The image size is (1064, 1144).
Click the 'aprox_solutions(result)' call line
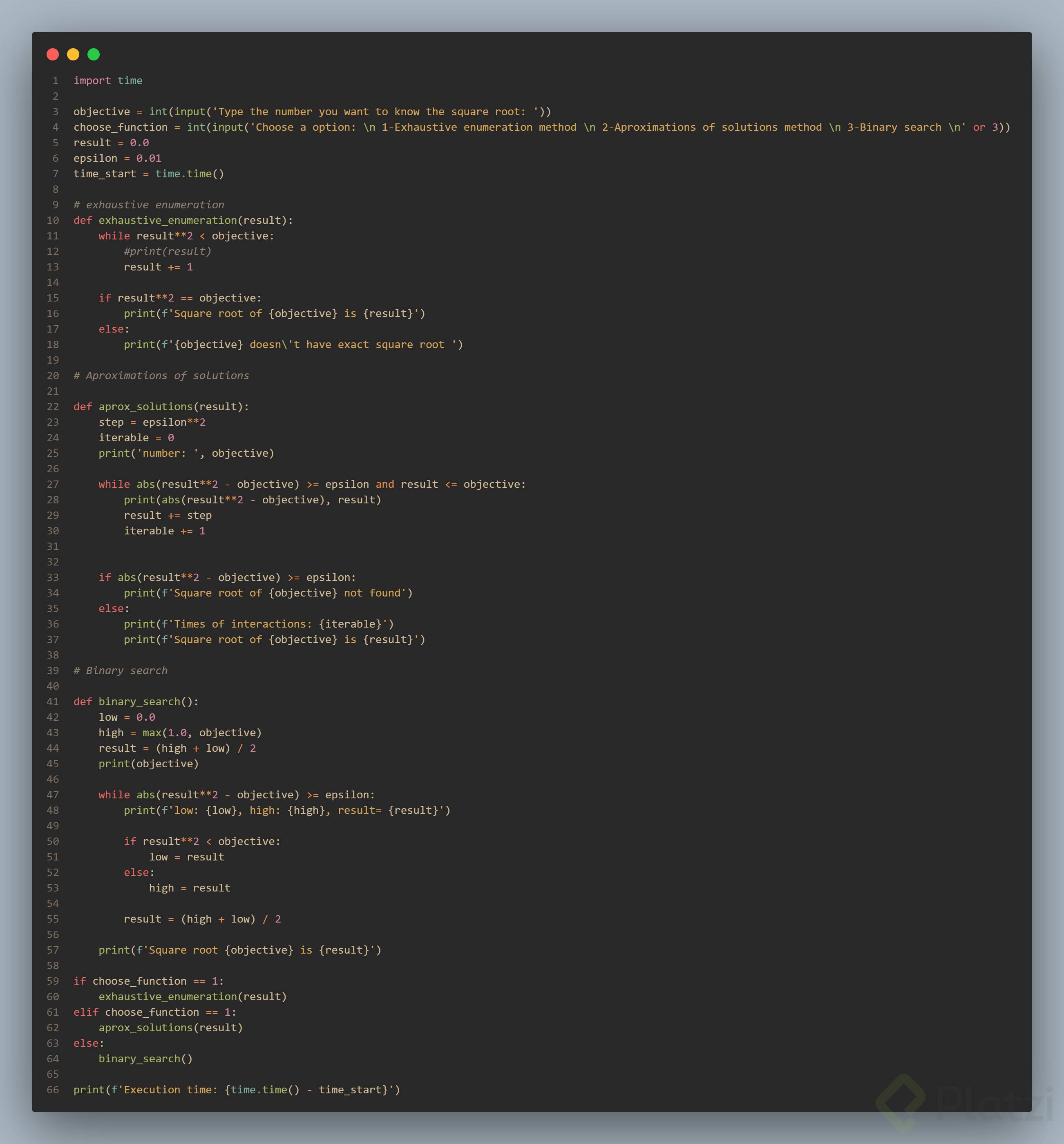click(171, 1028)
